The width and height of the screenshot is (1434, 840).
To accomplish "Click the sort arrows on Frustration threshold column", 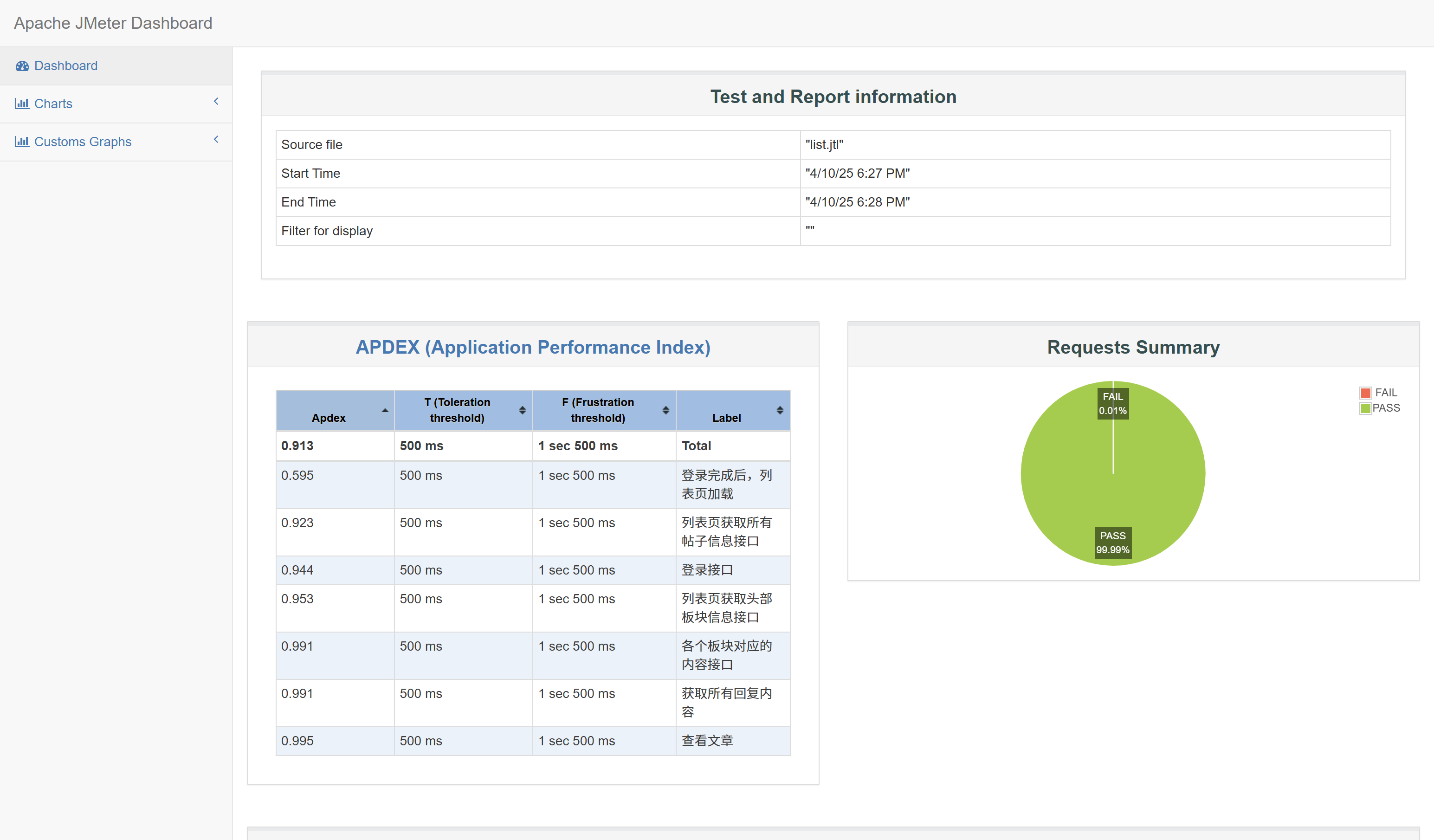I will [665, 410].
